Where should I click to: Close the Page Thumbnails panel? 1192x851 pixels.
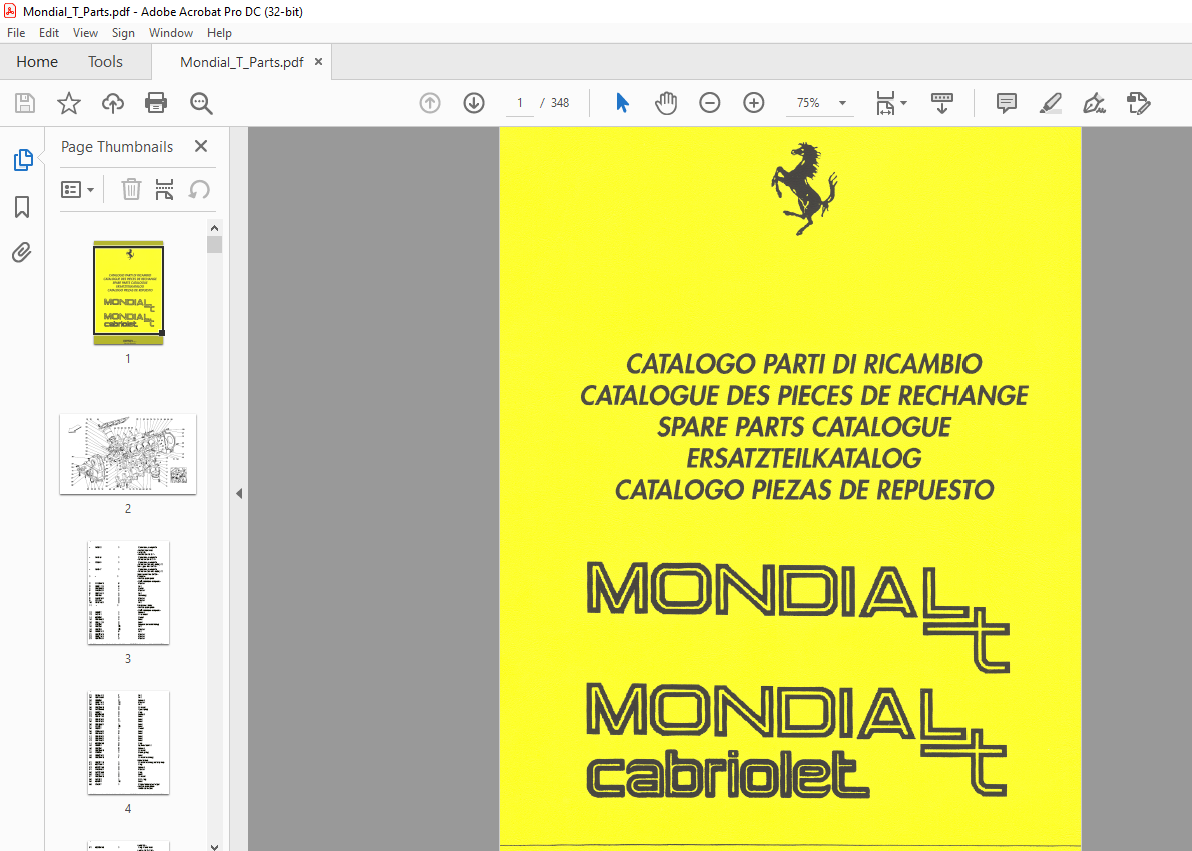201,146
